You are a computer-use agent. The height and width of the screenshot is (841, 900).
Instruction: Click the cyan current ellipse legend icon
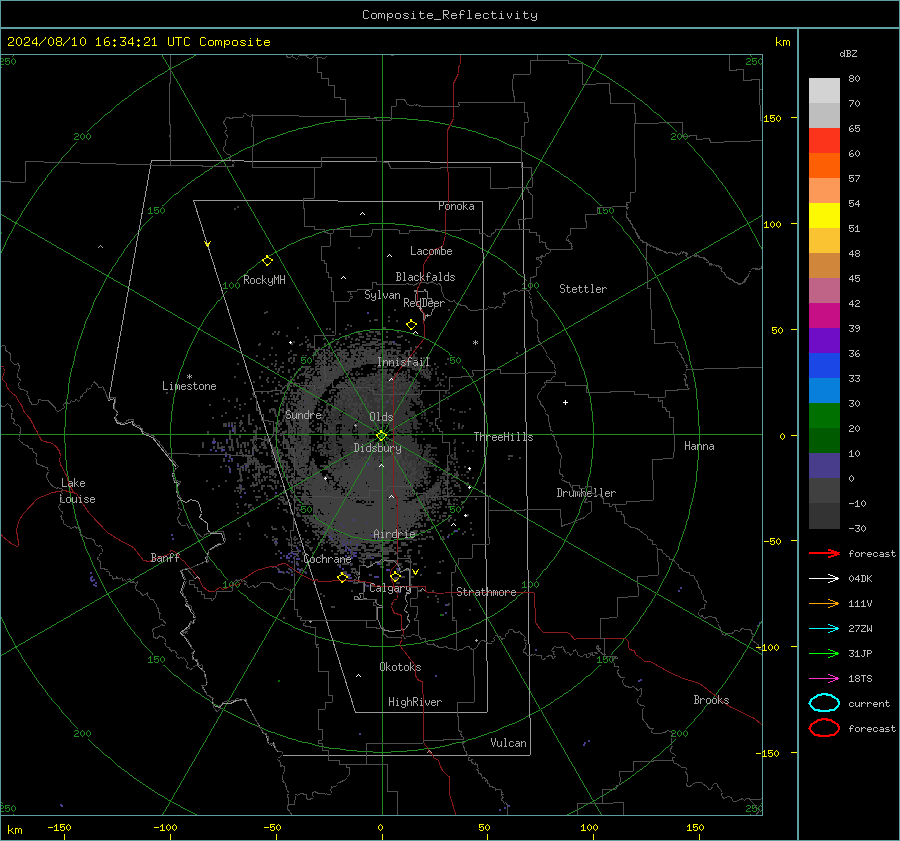[824, 703]
